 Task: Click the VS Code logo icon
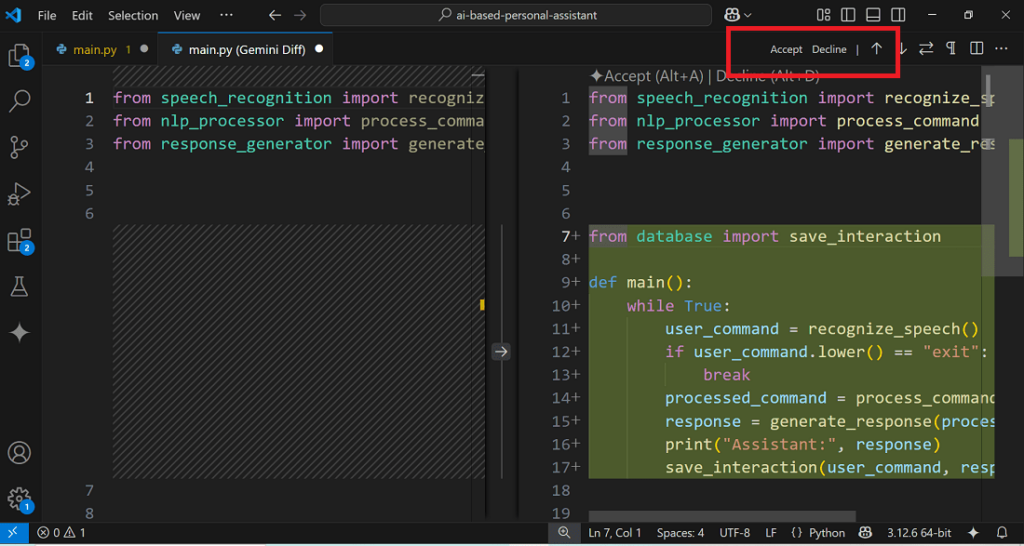13,15
